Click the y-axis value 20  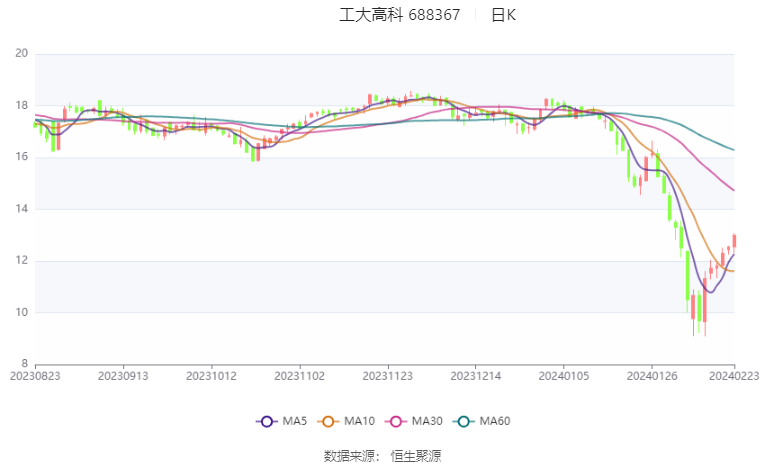pos(21,53)
